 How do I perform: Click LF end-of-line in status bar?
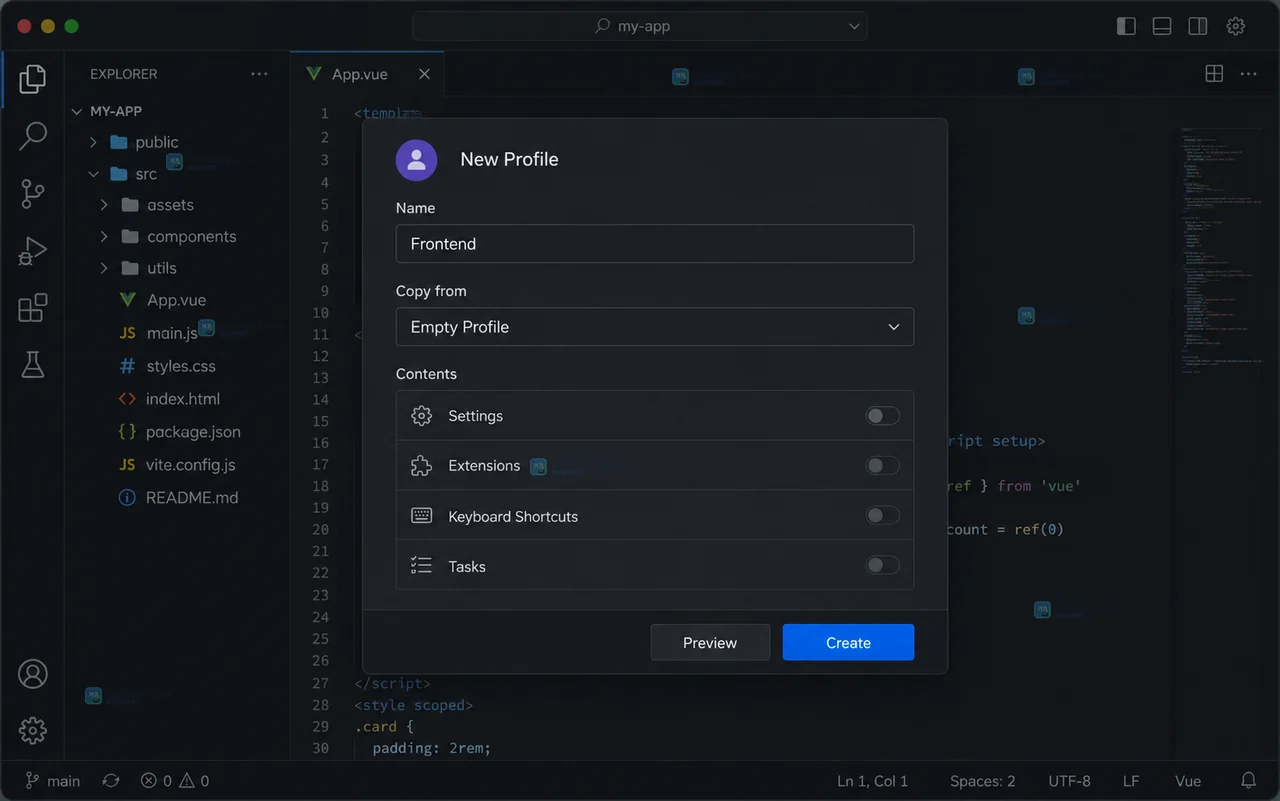1131,781
